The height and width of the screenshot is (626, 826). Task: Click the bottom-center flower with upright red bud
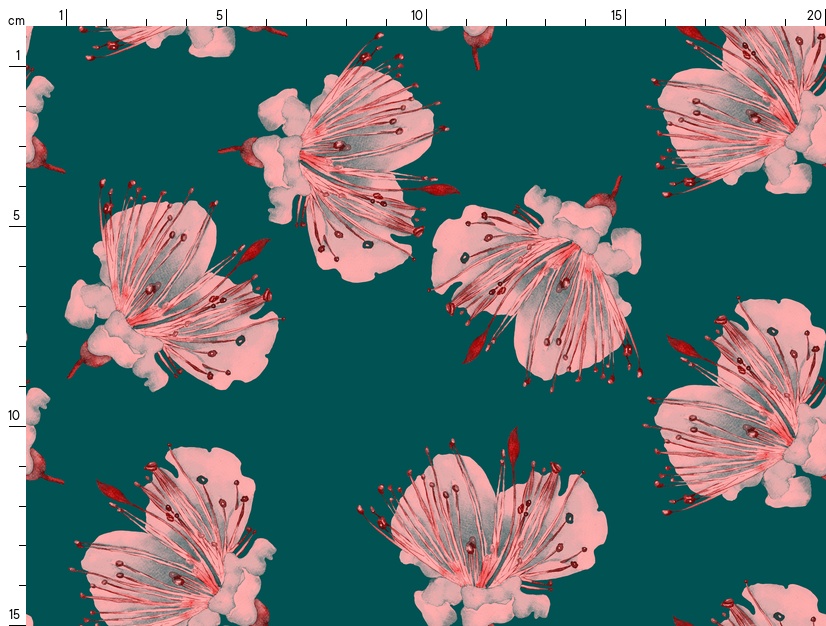tap(490, 530)
